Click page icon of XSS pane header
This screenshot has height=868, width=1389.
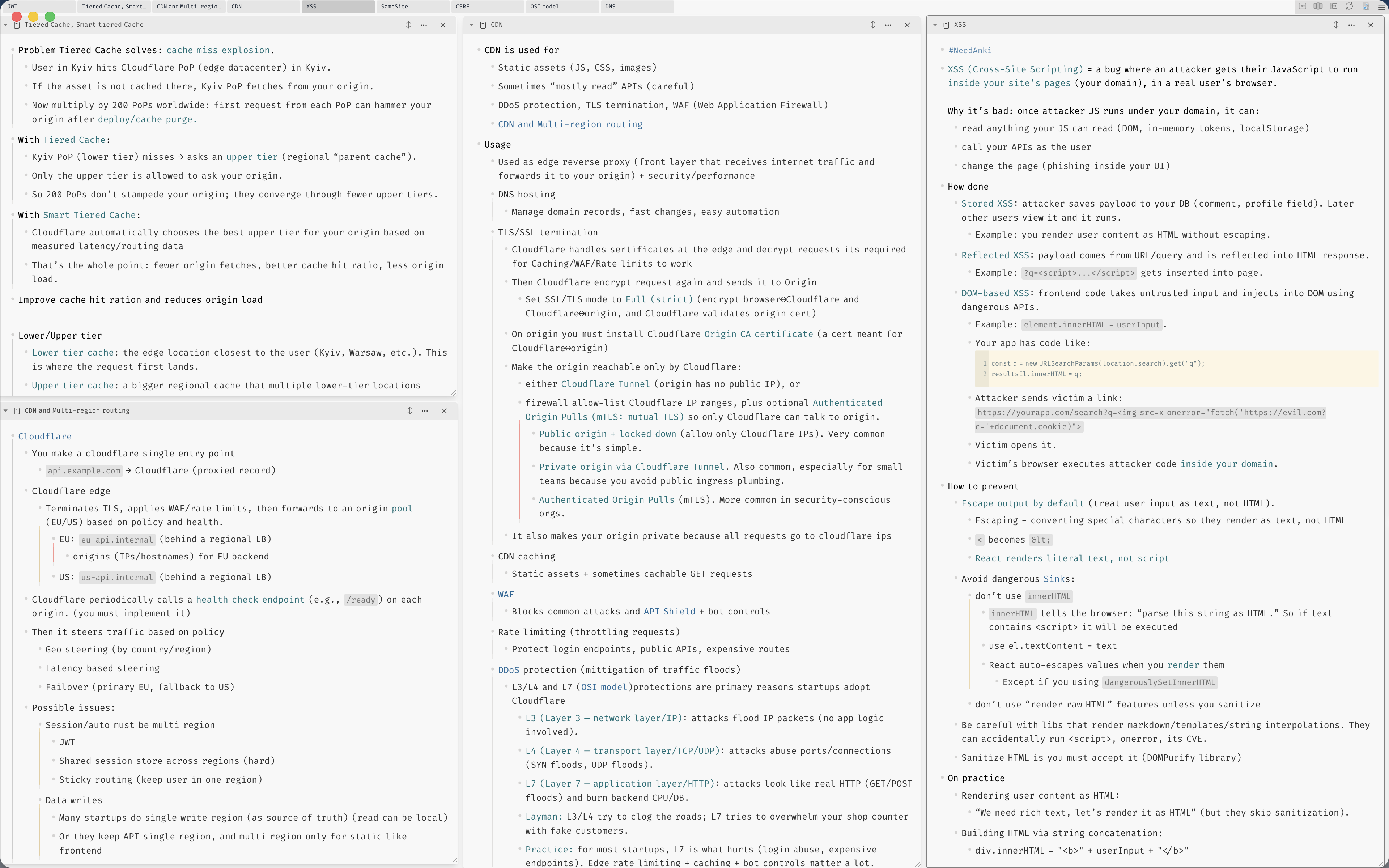947,25
